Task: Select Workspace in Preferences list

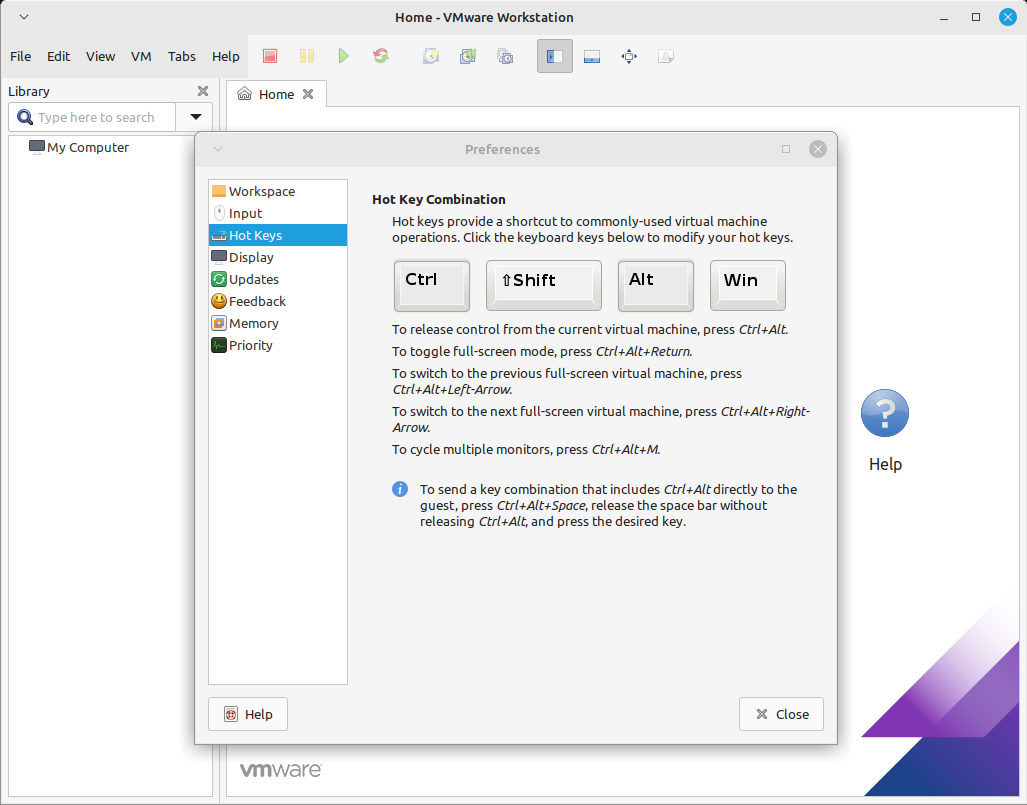Action: coord(278,191)
